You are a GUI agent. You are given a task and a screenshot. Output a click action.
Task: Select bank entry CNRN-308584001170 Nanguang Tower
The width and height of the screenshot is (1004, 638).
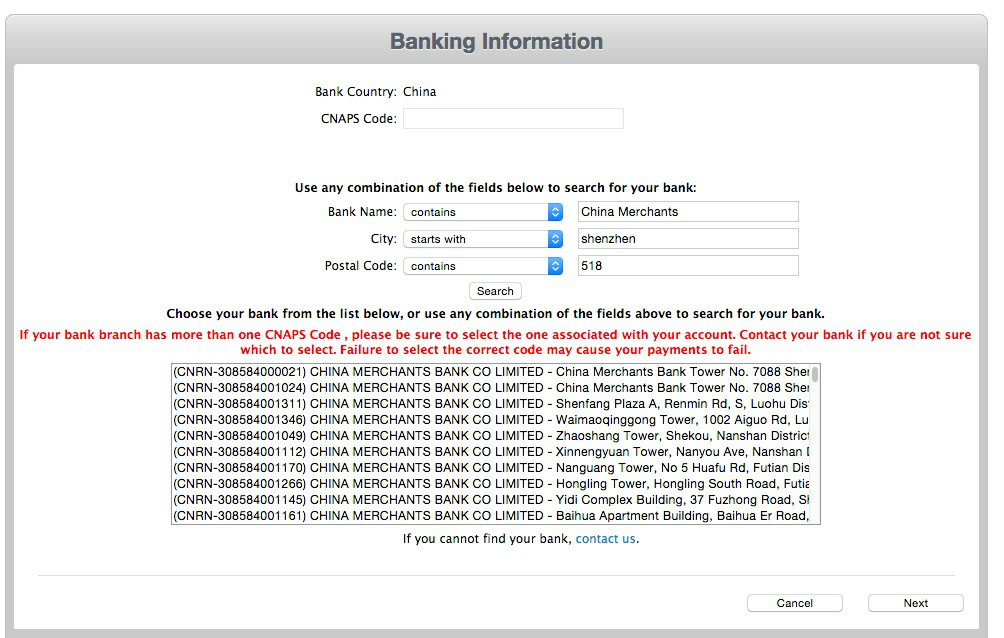coord(490,468)
